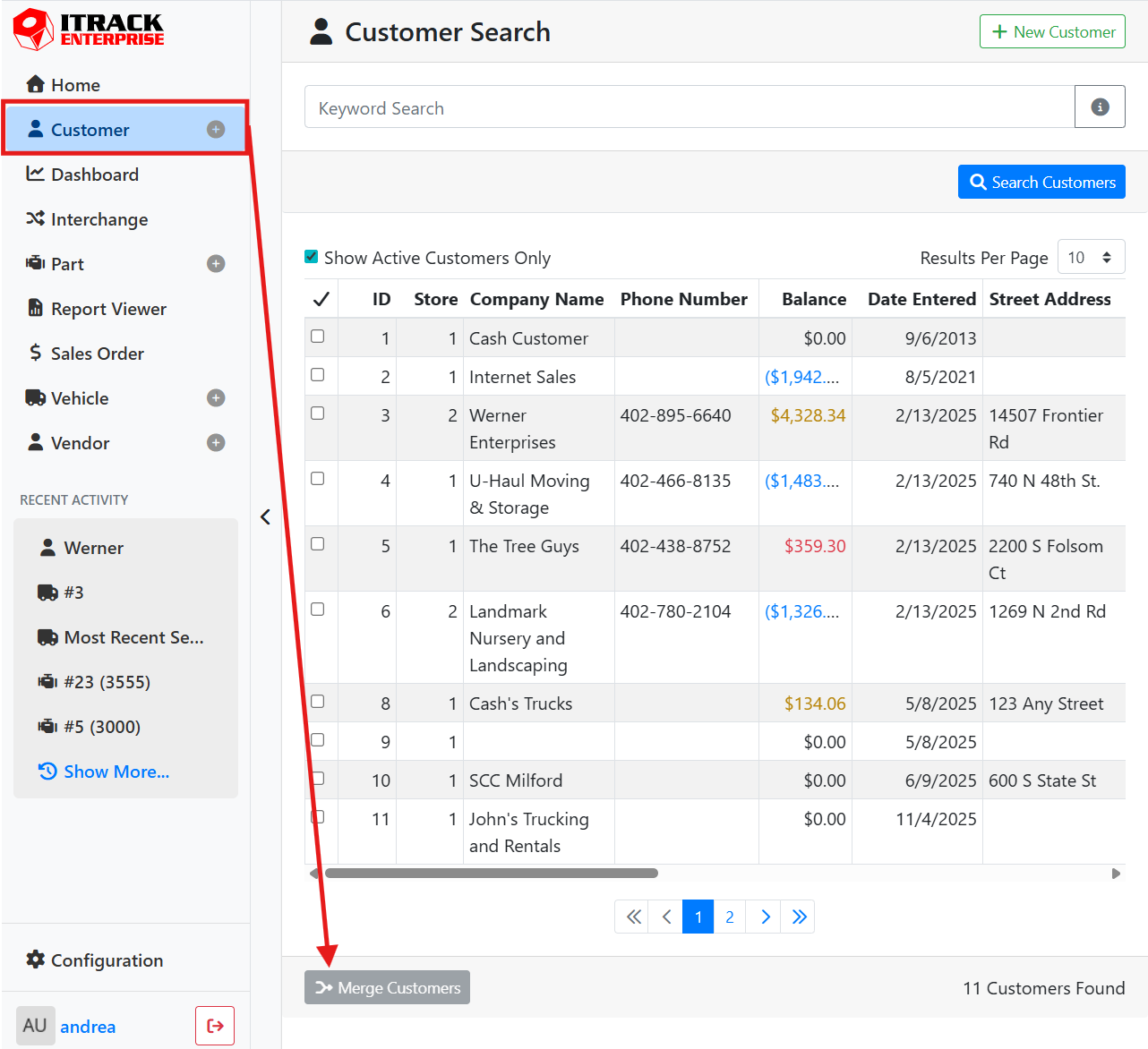The image size is (1148, 1049).
Task: Expand recent activity with Show More
Action: pyautogui.click(x=116, y=772)
